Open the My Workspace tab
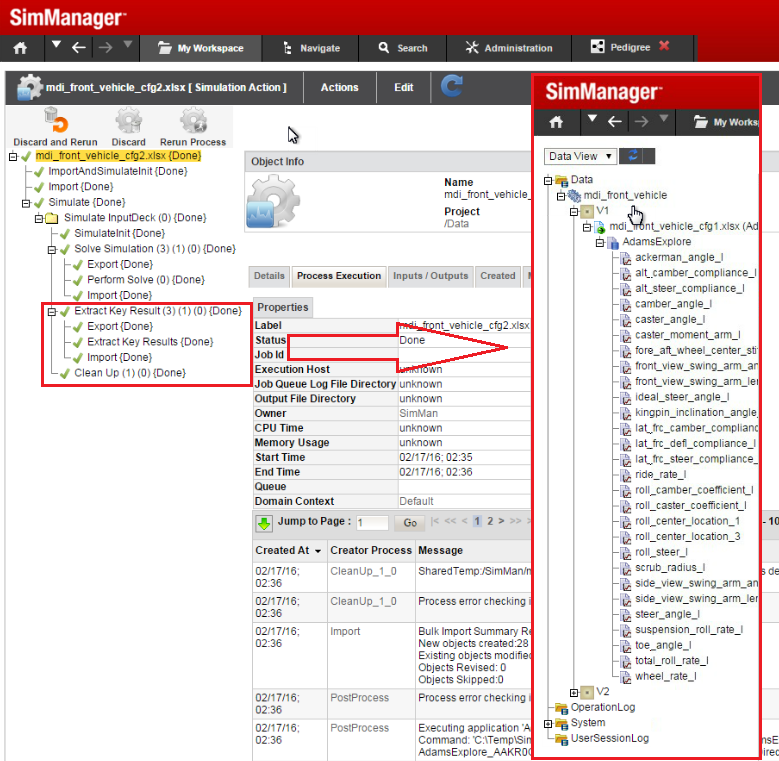Screen dimensions: 779x761 pyautogui.click(x=201, y=48)
